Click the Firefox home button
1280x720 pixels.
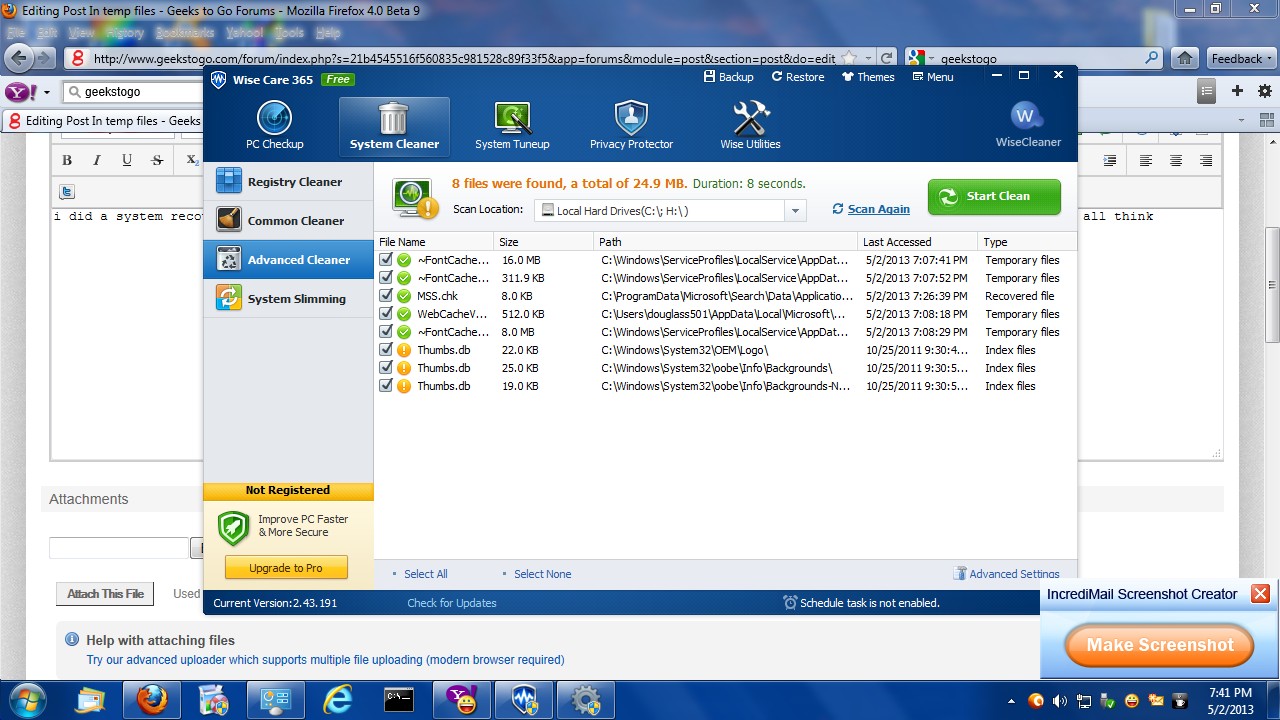click(1185, 58)
